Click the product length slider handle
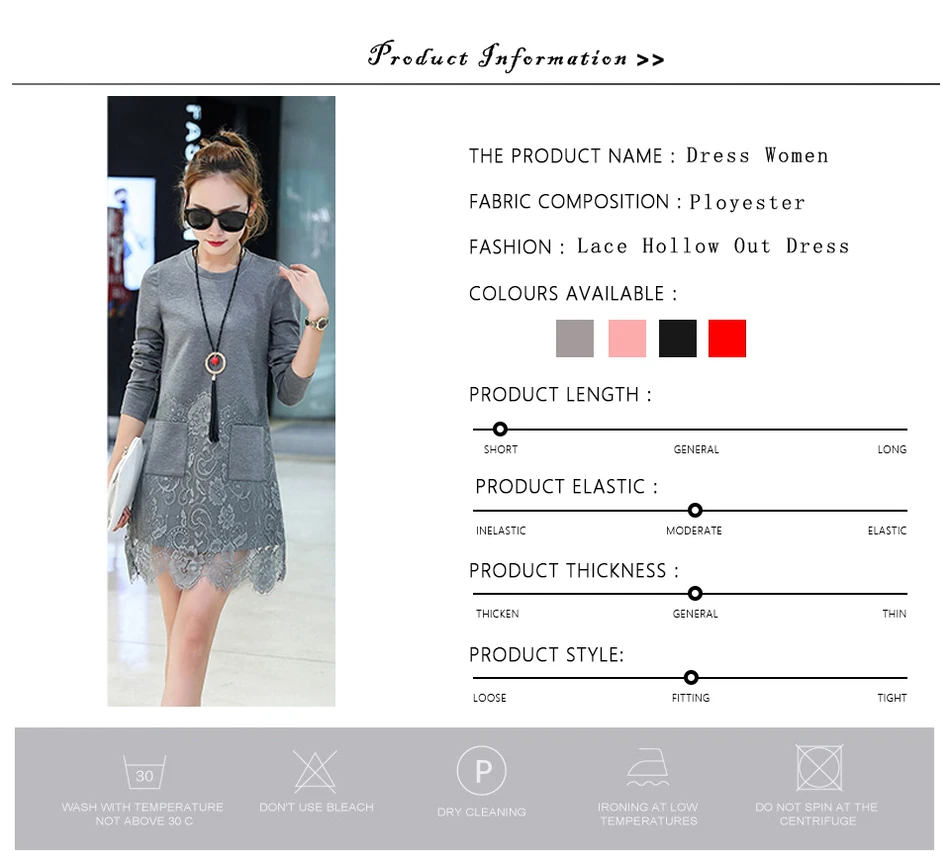Screen dimensions: 950x866 click(x=500, y=429)
